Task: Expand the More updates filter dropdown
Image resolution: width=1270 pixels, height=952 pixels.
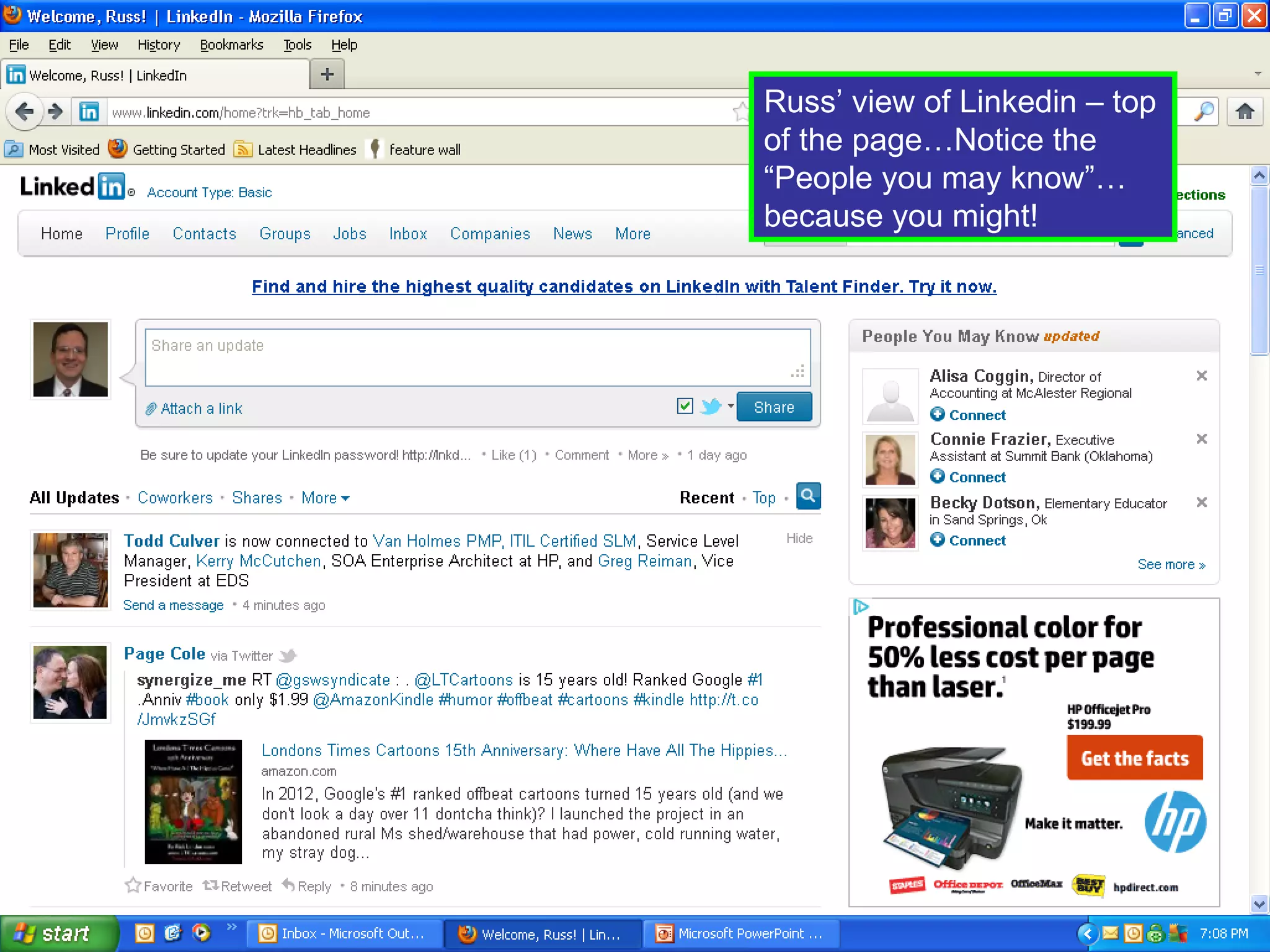Action: click(325, 498)
